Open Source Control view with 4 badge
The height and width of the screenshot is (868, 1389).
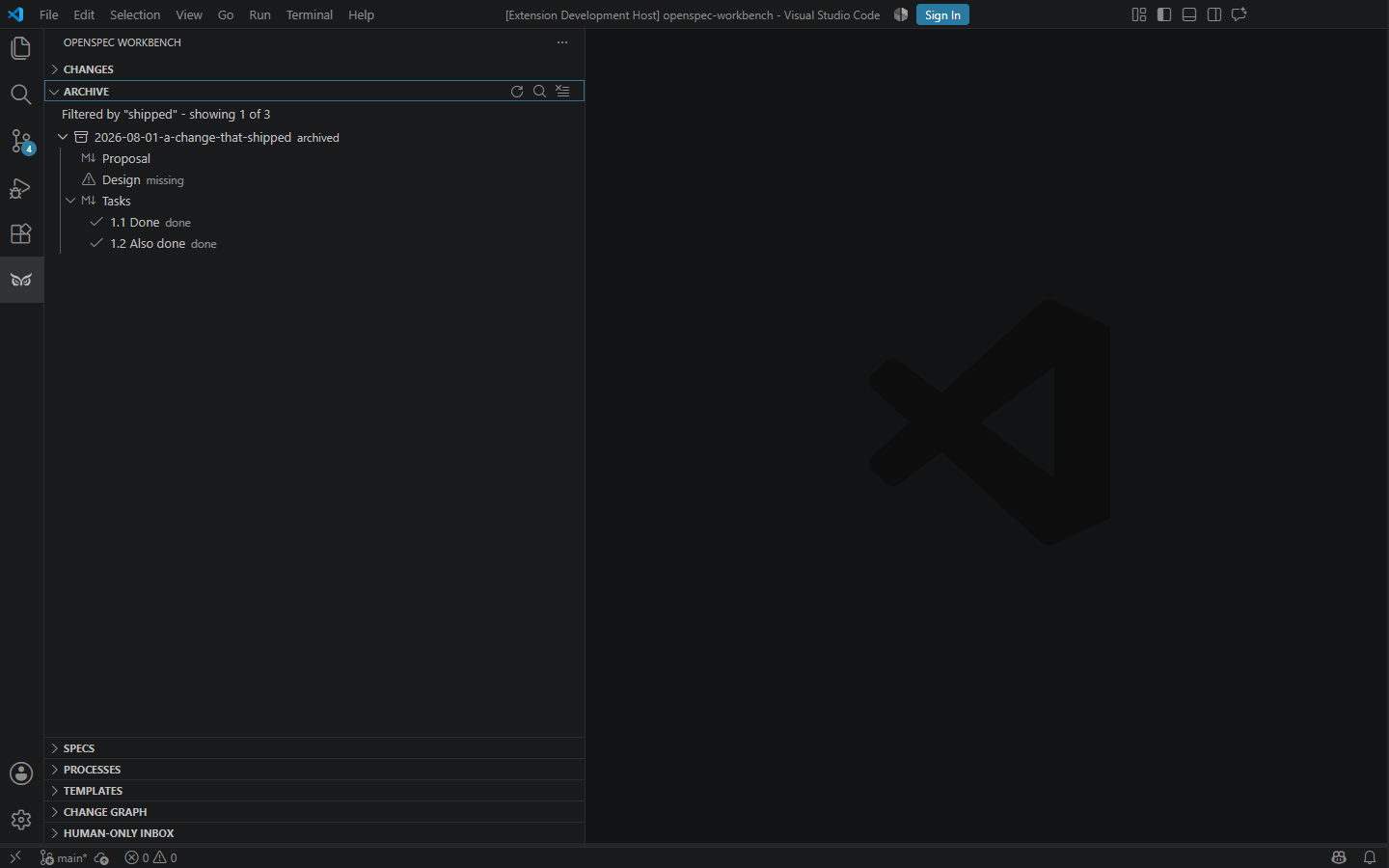21,141
